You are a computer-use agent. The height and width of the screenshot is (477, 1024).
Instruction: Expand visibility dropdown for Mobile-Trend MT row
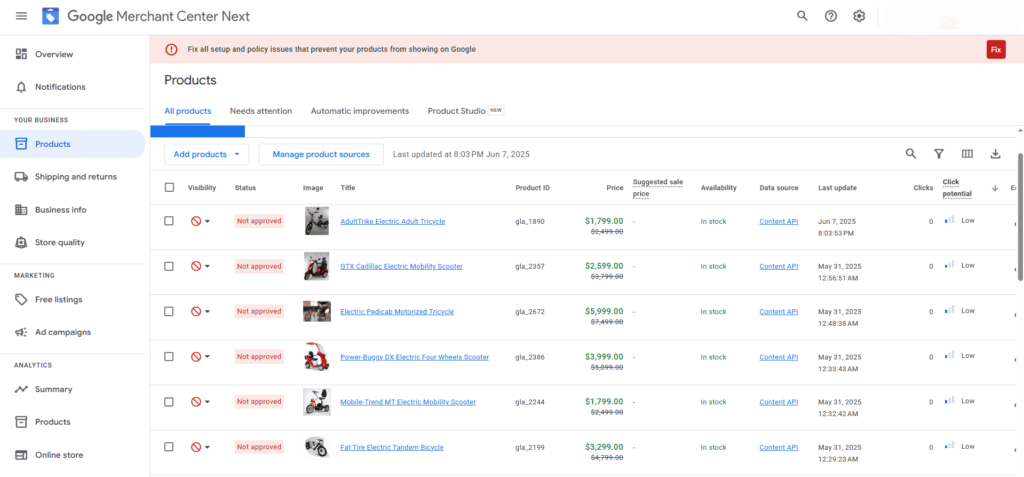208,403
